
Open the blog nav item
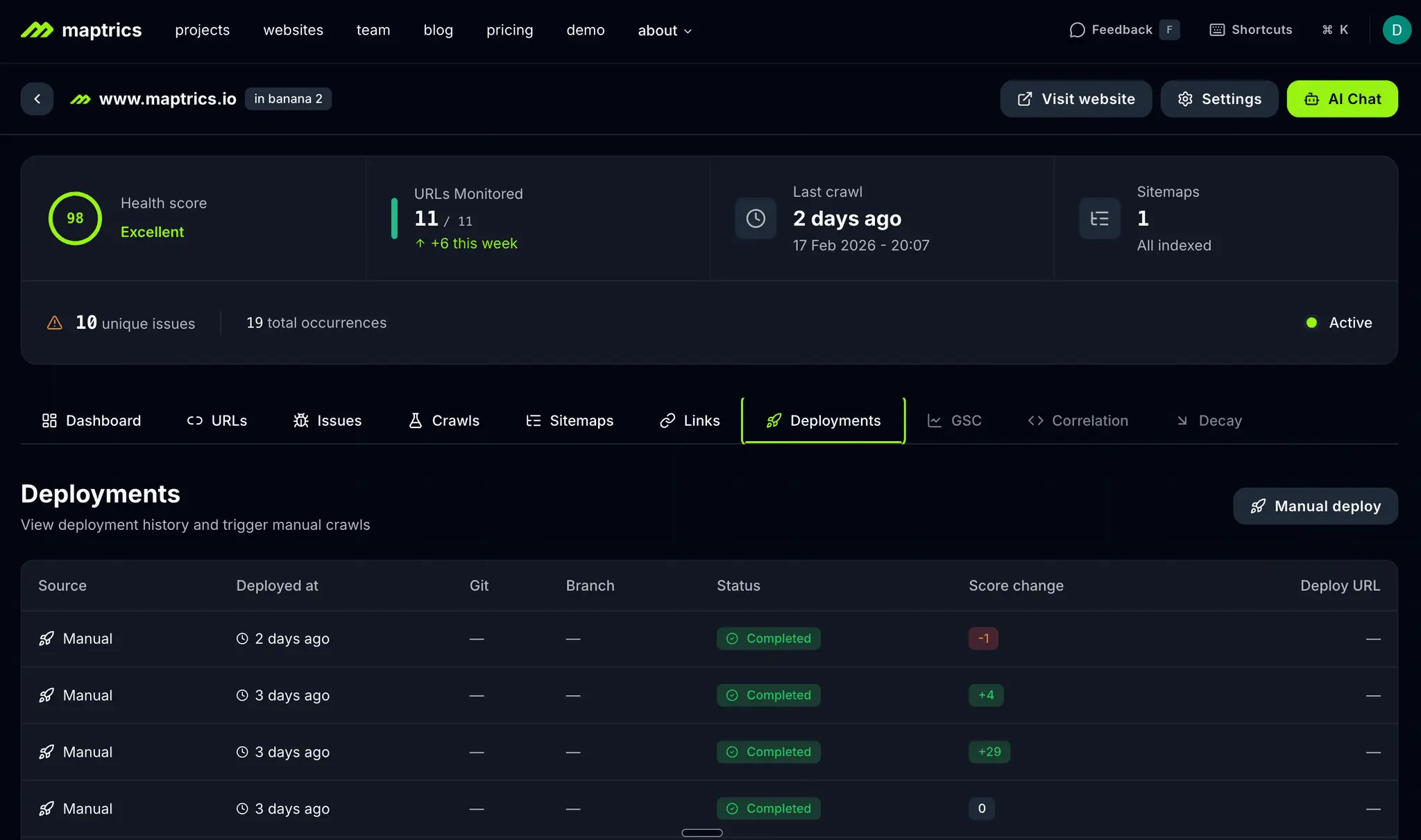[x=438, y=30]
